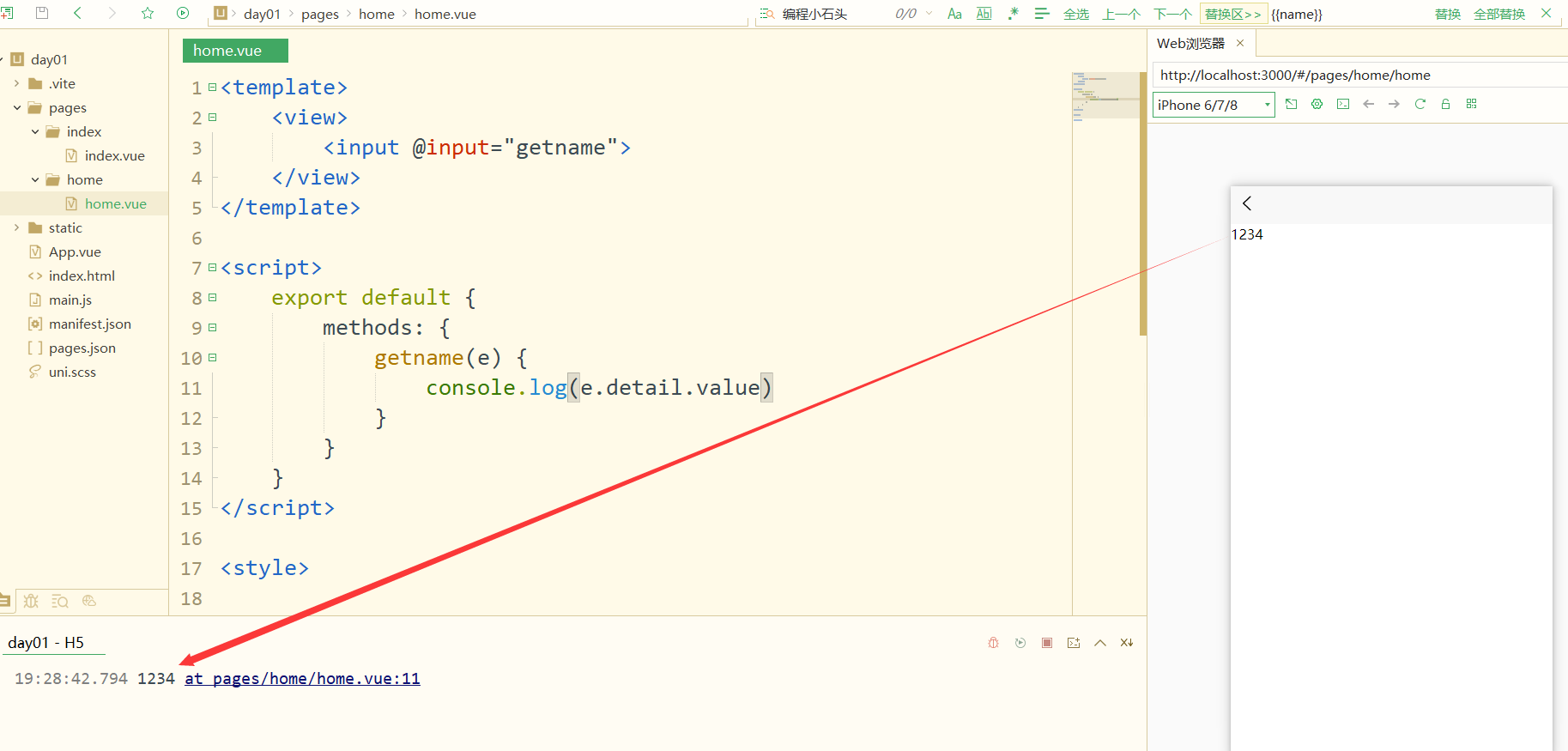Open index.vue in the file tree
Viewport: 1568px width, 751px height.
pyautogui.click(x=114, y=155)
